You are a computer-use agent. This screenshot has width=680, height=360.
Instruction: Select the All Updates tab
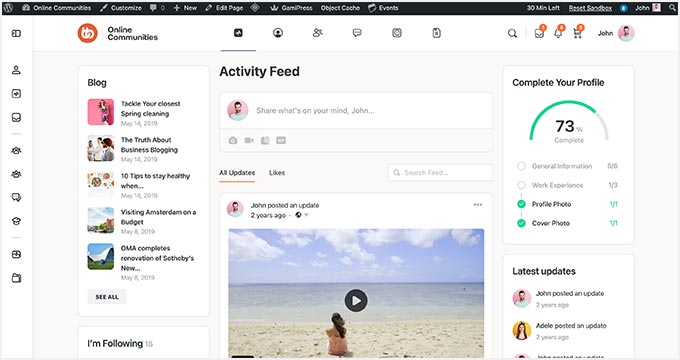(237, 173)
